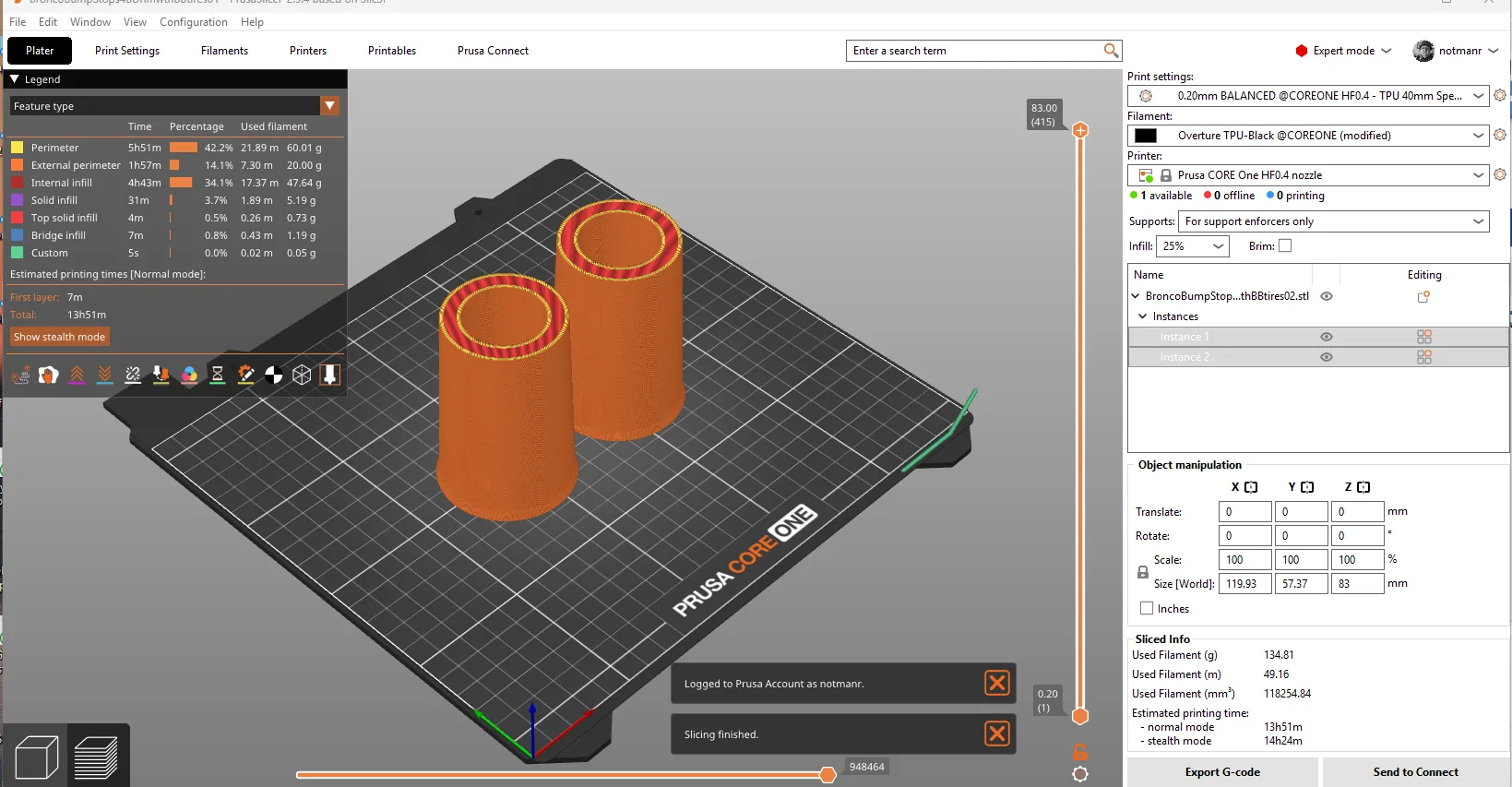Dismiss Slicing finished notification
The image size is (1512, 787).
pos(997,733)
